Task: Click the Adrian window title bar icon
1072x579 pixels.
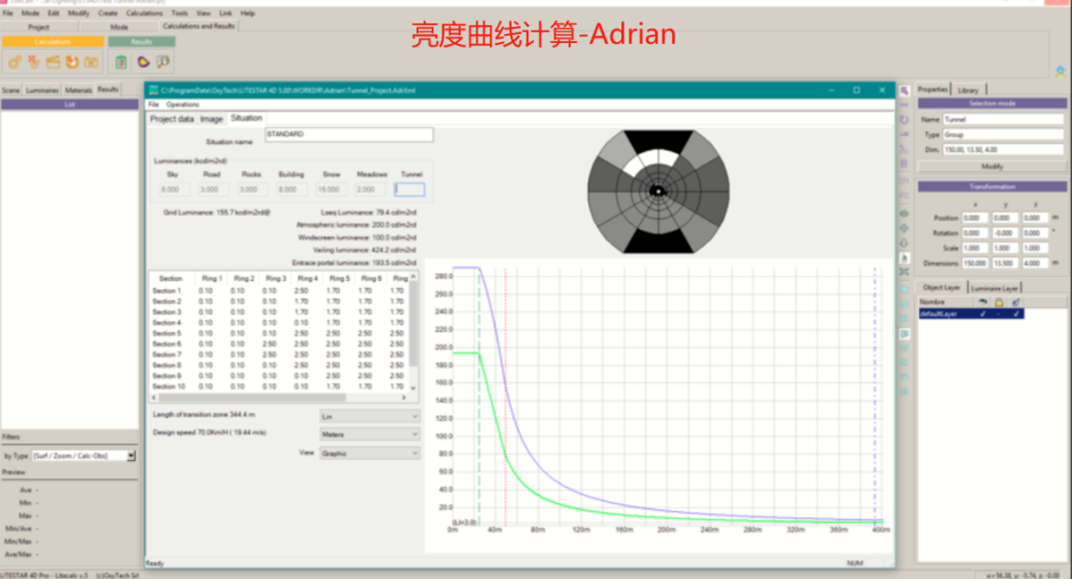Action: tap(153, 90)
